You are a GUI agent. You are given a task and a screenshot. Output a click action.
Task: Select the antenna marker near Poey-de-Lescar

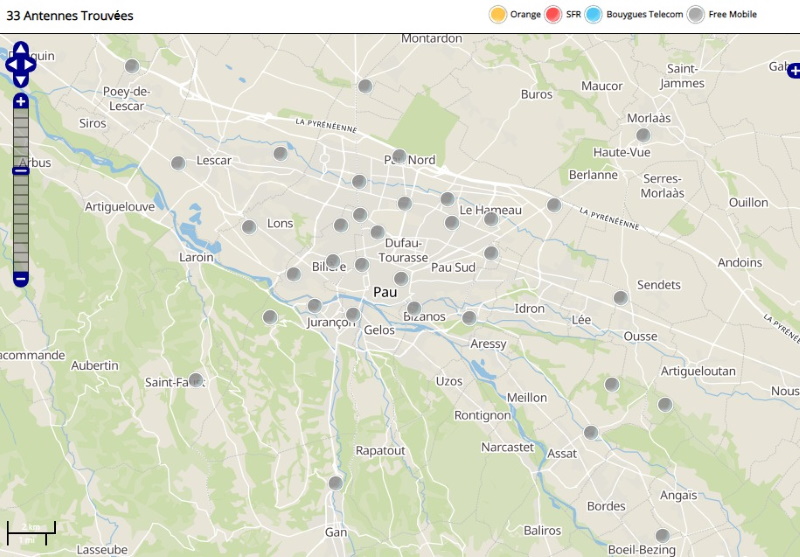click(132, 66)
